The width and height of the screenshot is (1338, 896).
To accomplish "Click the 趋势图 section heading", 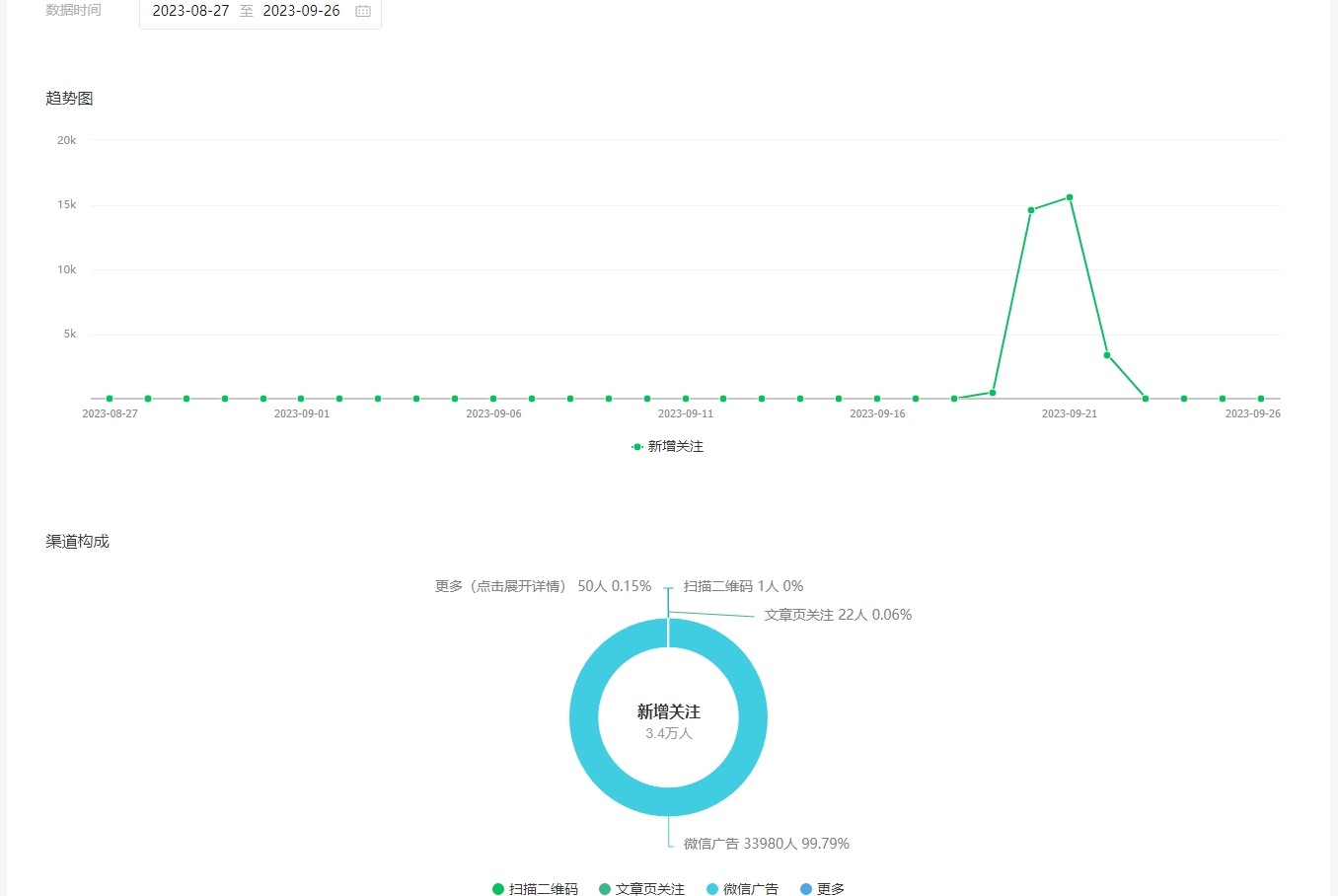I will point(69,99).
